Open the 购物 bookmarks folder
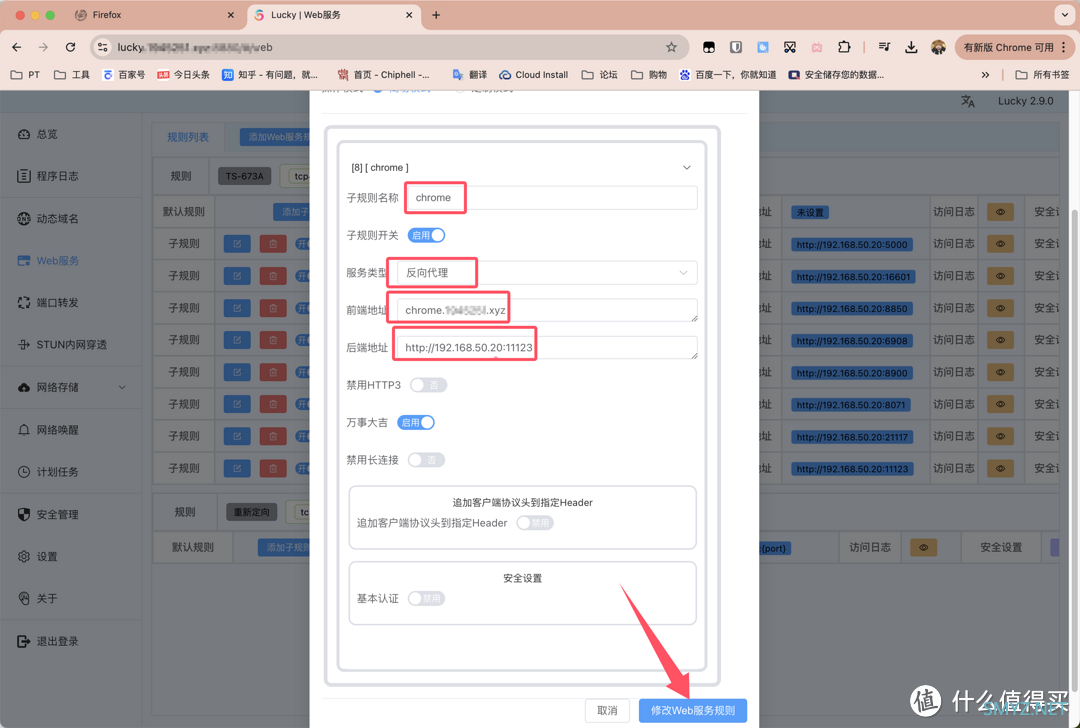The height and width of the screenshot is (728, 1080). [649, 74]
